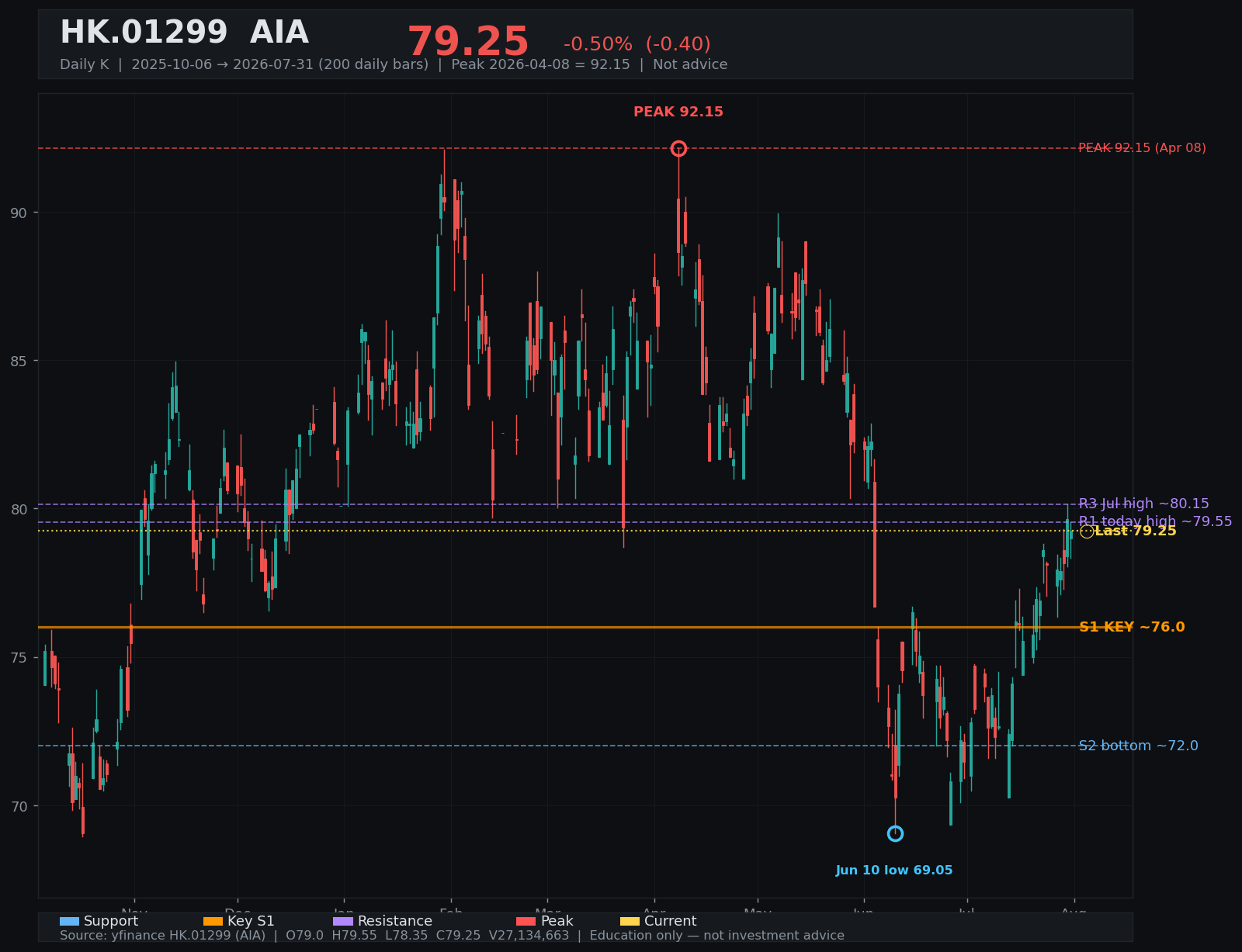Viewport: 1242px width, 952px height.
Task: Click the PEAK 92.15 (Apr 08) line label
Action: (x=1142, y=147)
